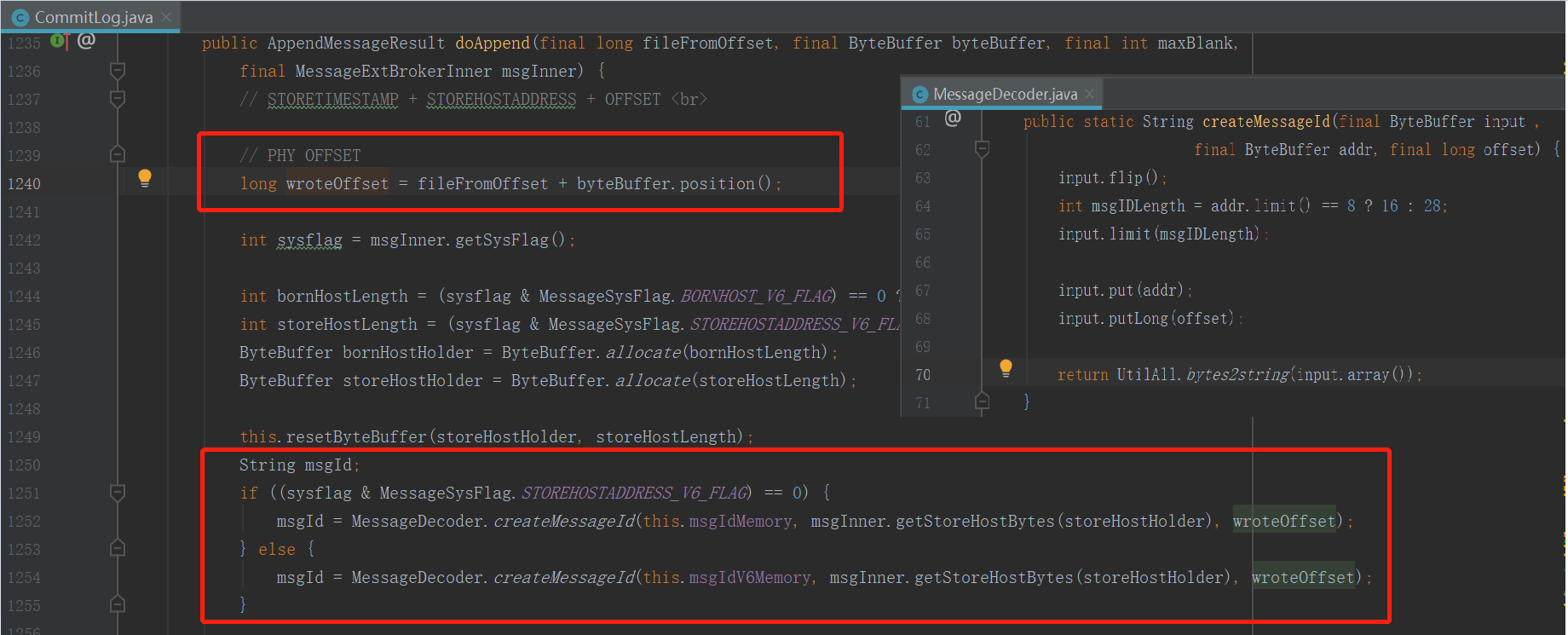Image resolution: width=1568 pixels, height=635 pixels.
Task: Click the allocate call on line 1246
Action: coord(643,353)
